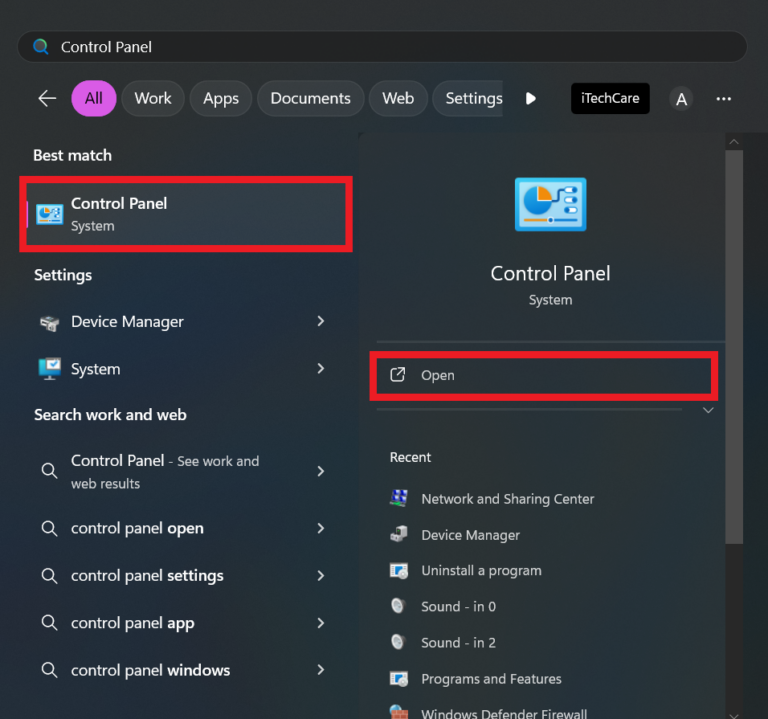This screenshot has width=768, height=719.
Task: Click into the Control Panel search field
Action: [380, 47]
